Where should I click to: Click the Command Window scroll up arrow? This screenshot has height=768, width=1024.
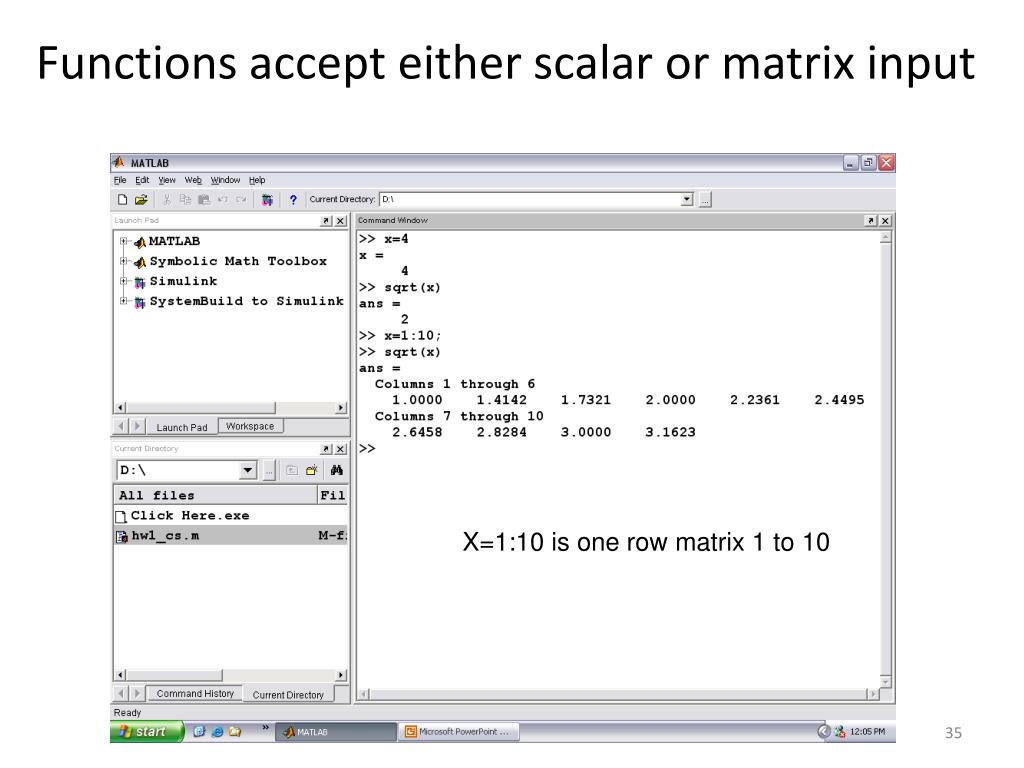[886, 238]
